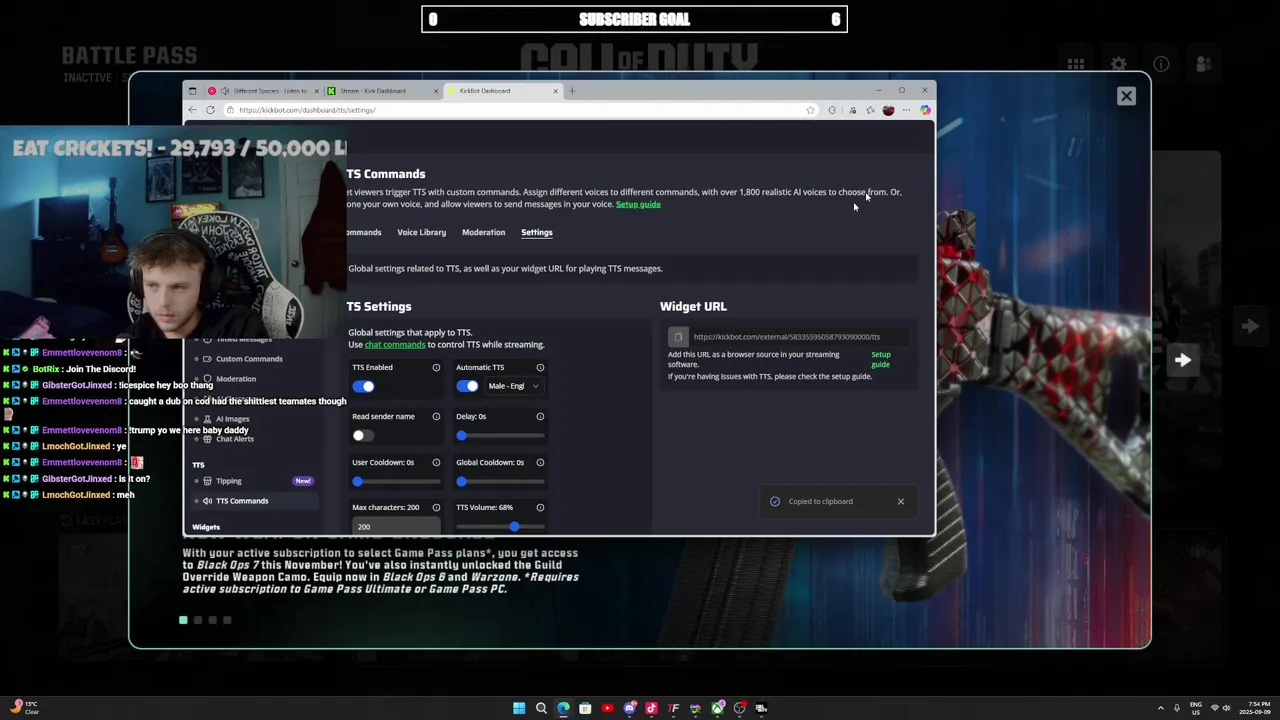Open browser profile avatar
Image resolution: width=1280 pixels, height=720 pixels.
(x=888, y=110)
